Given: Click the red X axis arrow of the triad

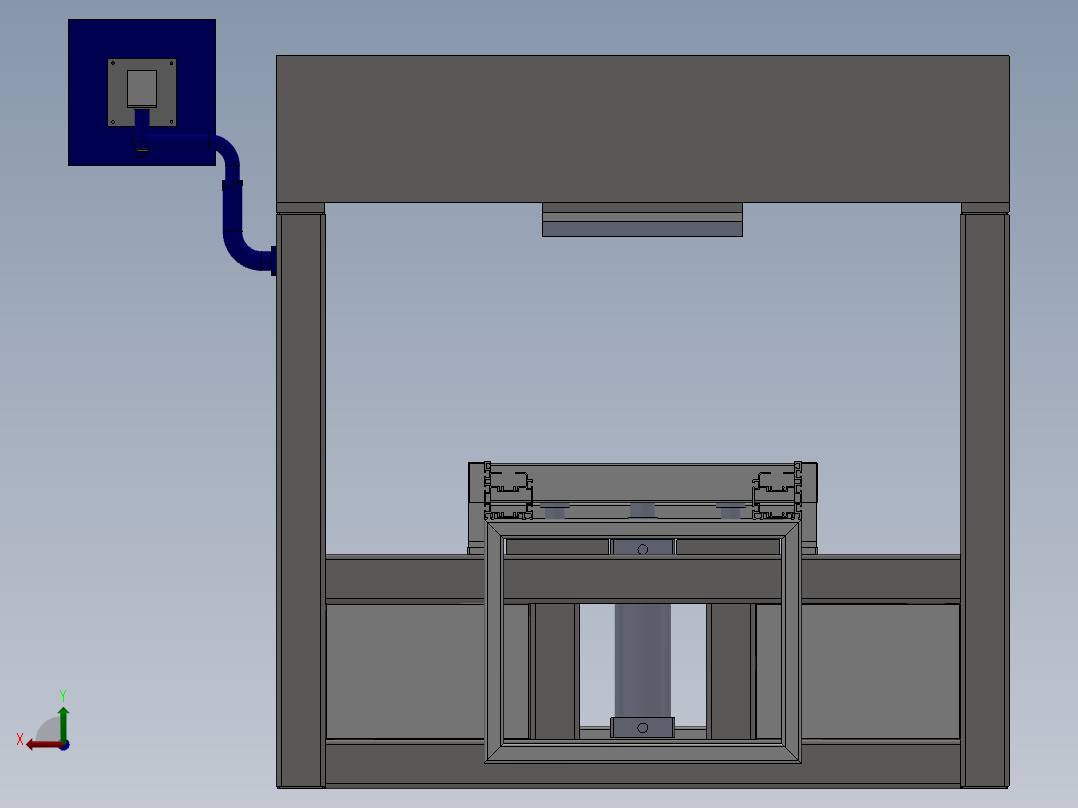Looking at the screenshot, I should tap(43, 745).
